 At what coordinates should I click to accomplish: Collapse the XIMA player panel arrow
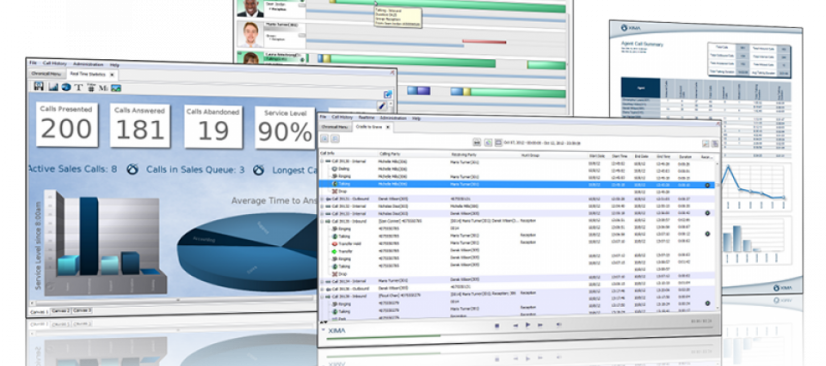323,330
